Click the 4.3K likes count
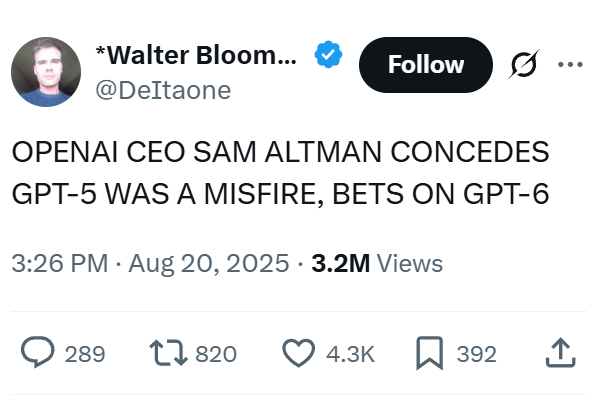 [x=350, y=353]
